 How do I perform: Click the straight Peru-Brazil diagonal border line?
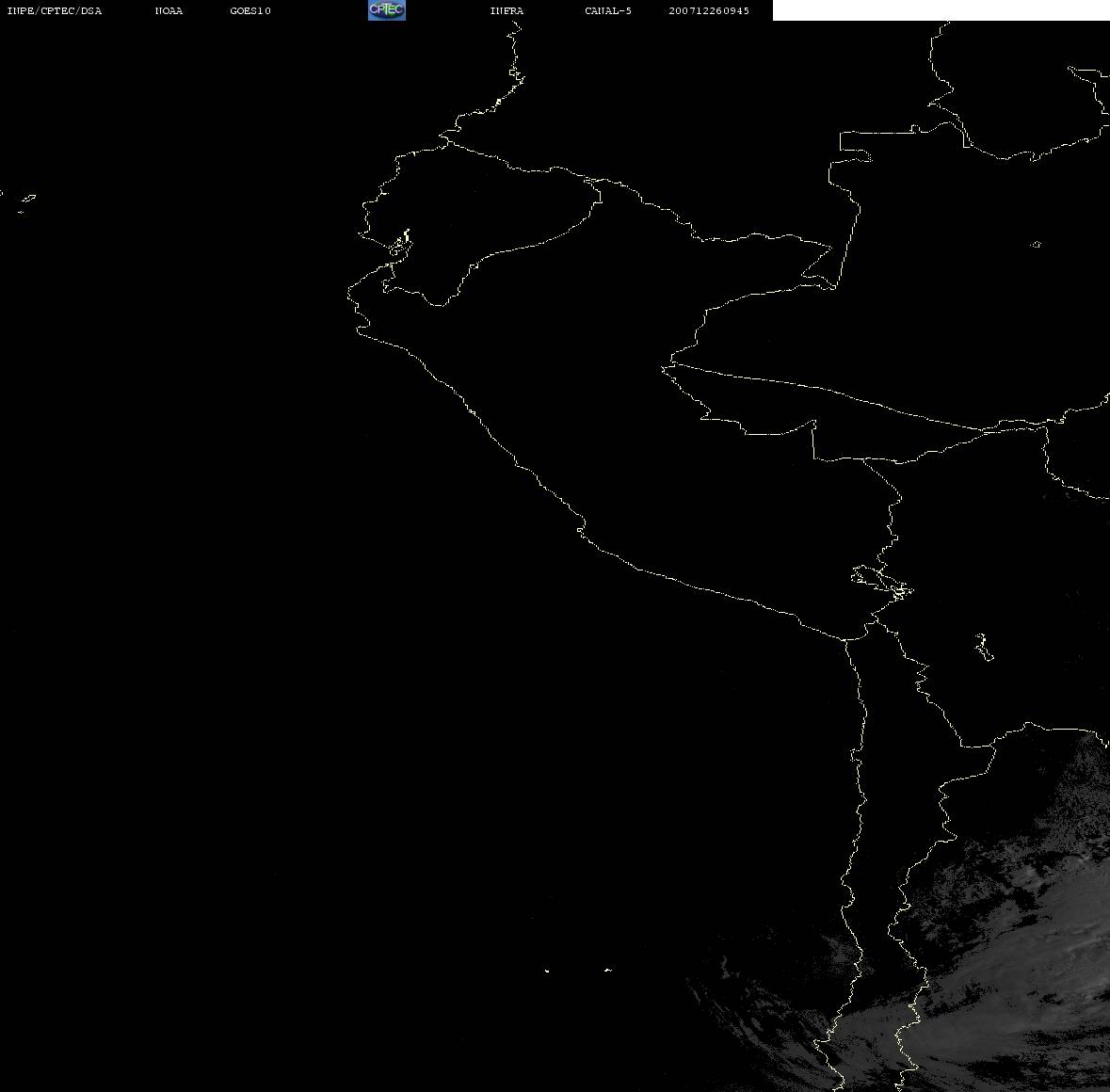point(828,391)
